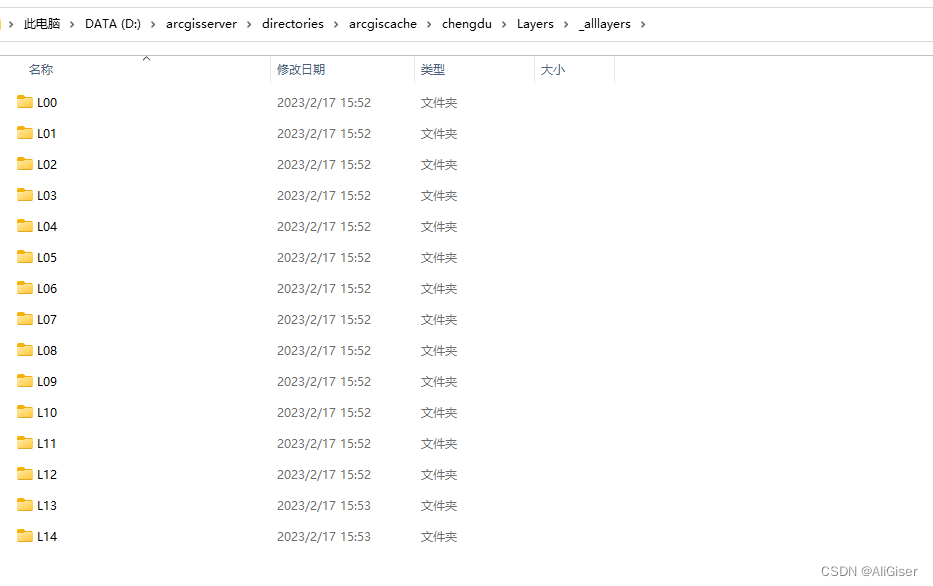Open the L03 folder icon
The height and width of the screenshot is (586, 933).
(x=25, y=195)
